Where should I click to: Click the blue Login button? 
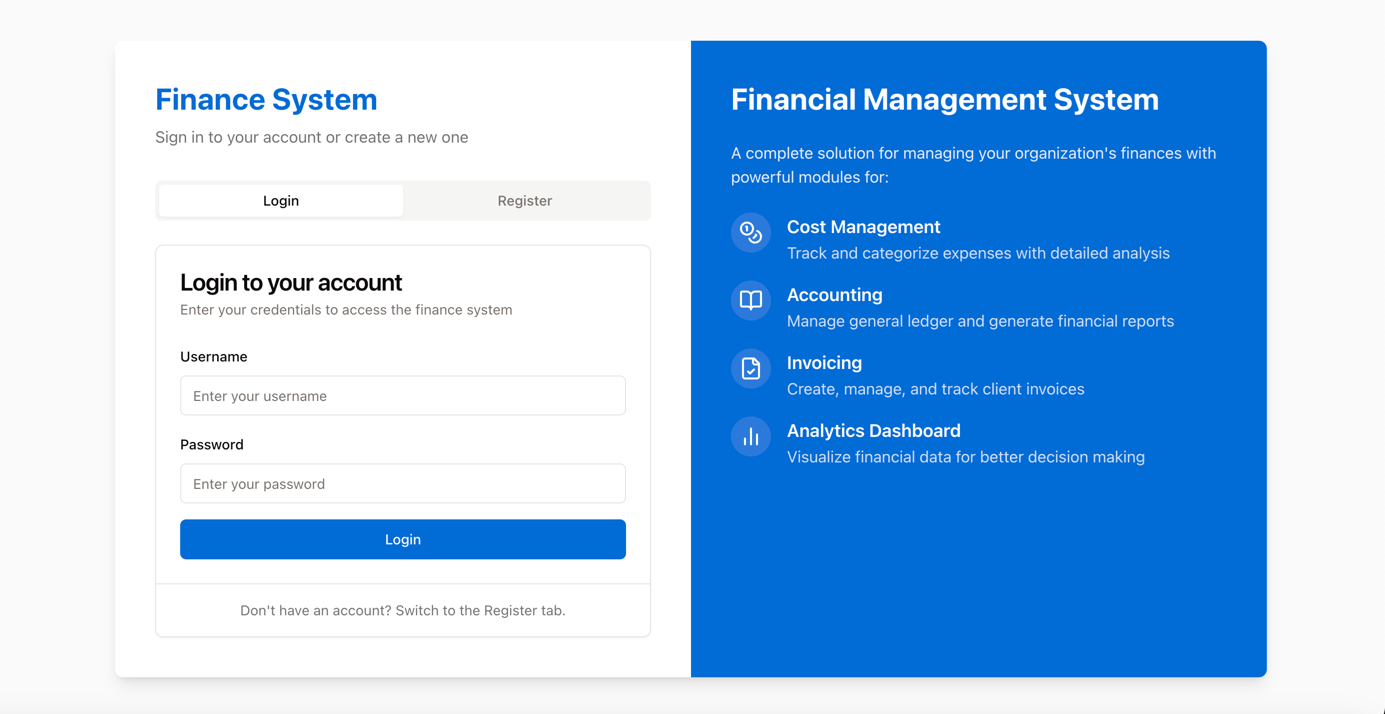point(403,539)
